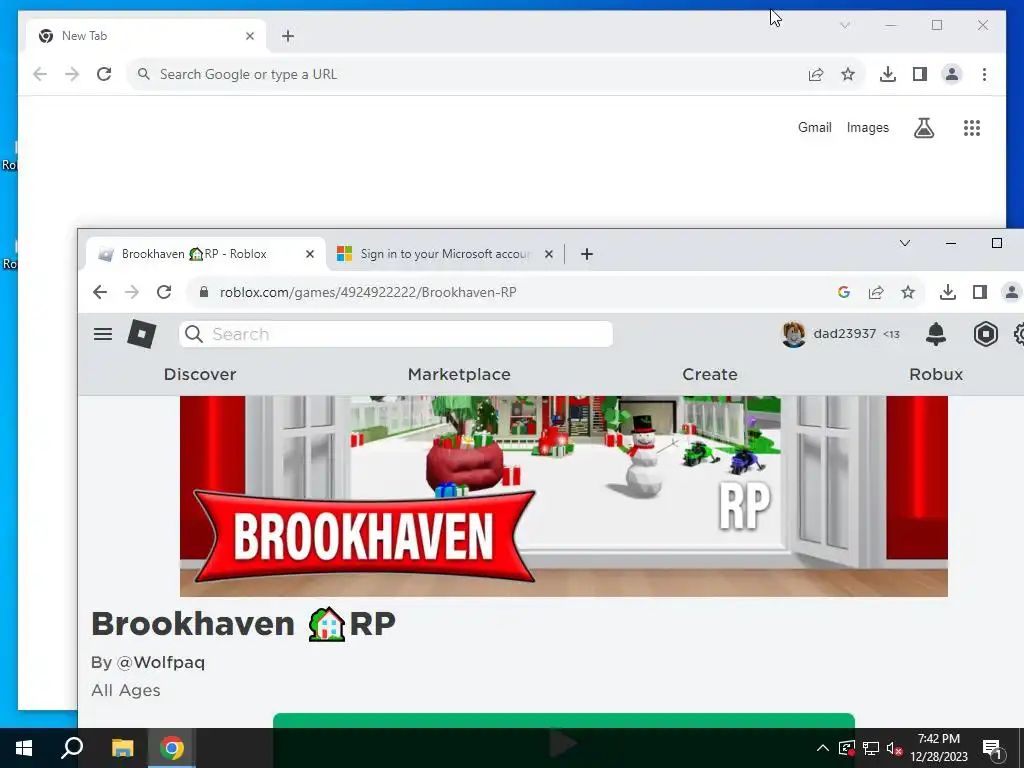
Task: Open the Action Center notifications
Action: (x=992, y=748)
